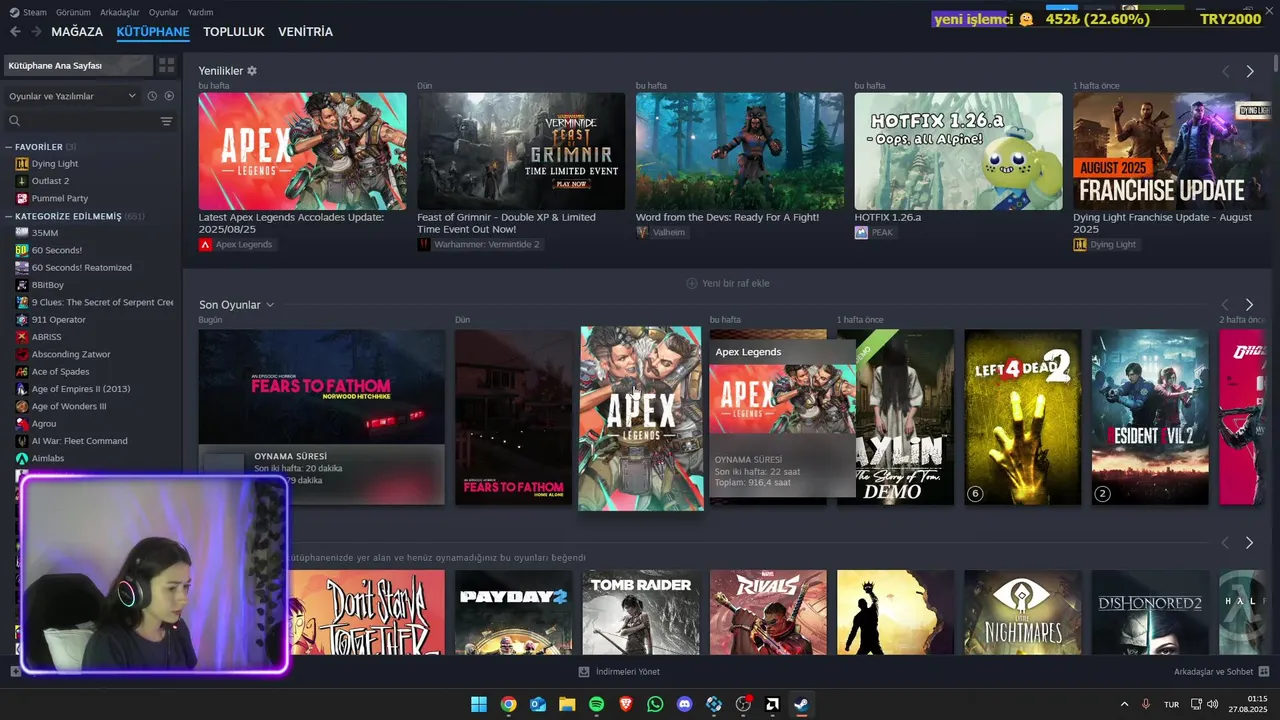
Task: Select Little Nightmares cover
Action: (1022, 612)
